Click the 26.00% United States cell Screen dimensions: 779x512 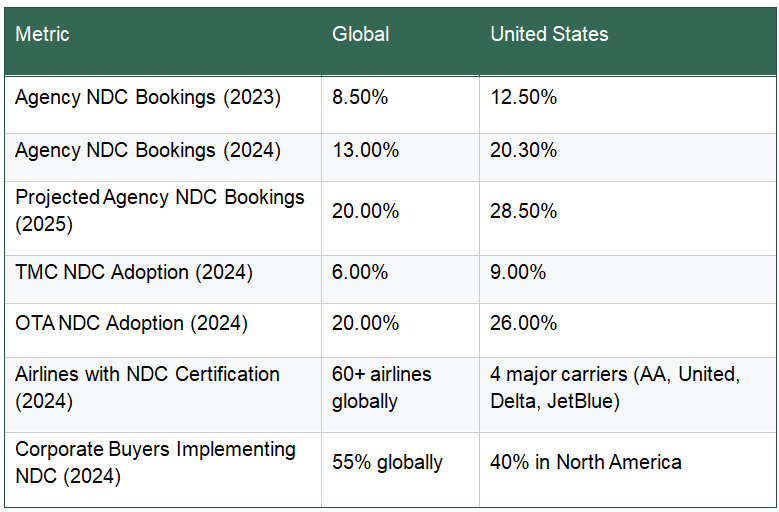click(524, 324)
